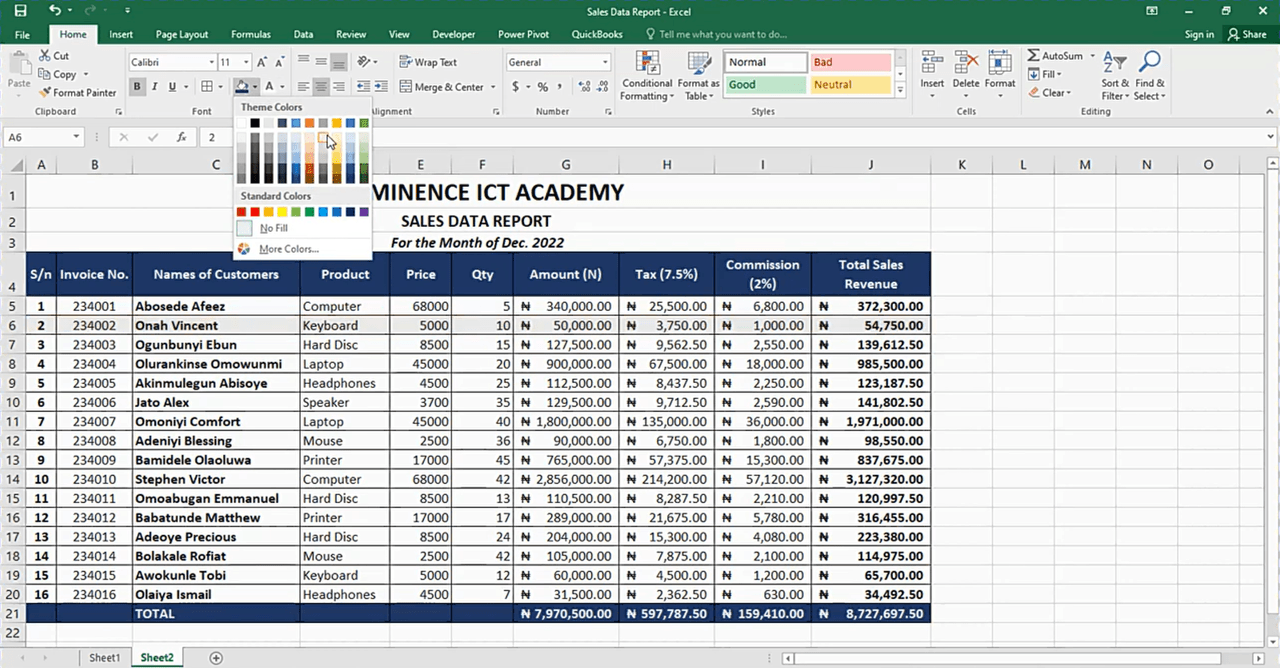1280x668 pixels.
Task: Toggle Italic formatting
Action: click(x=155, y=87)
